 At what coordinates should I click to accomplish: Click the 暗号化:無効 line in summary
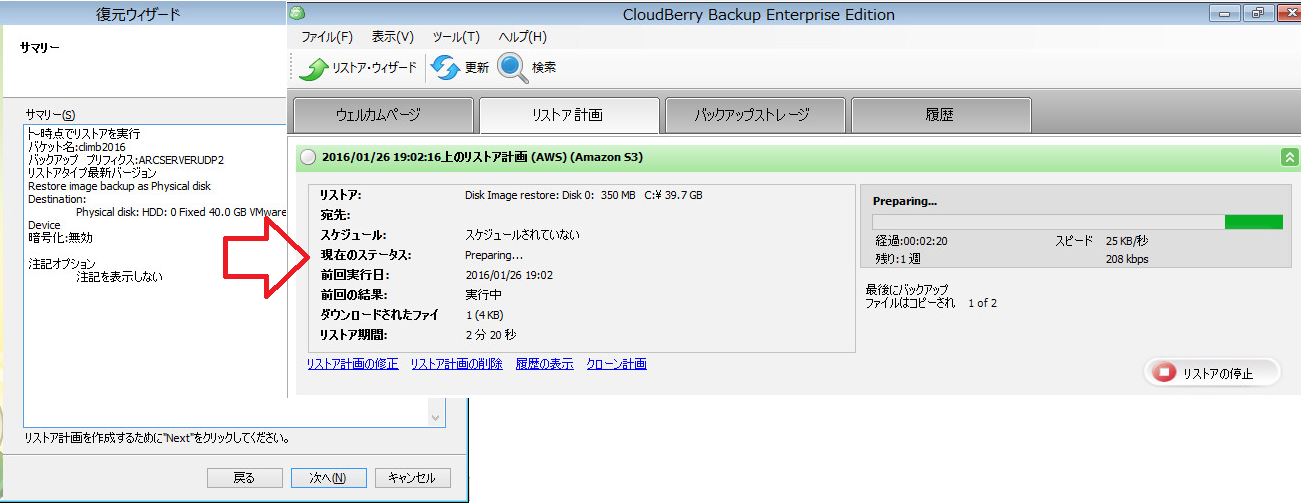(60, 238)
